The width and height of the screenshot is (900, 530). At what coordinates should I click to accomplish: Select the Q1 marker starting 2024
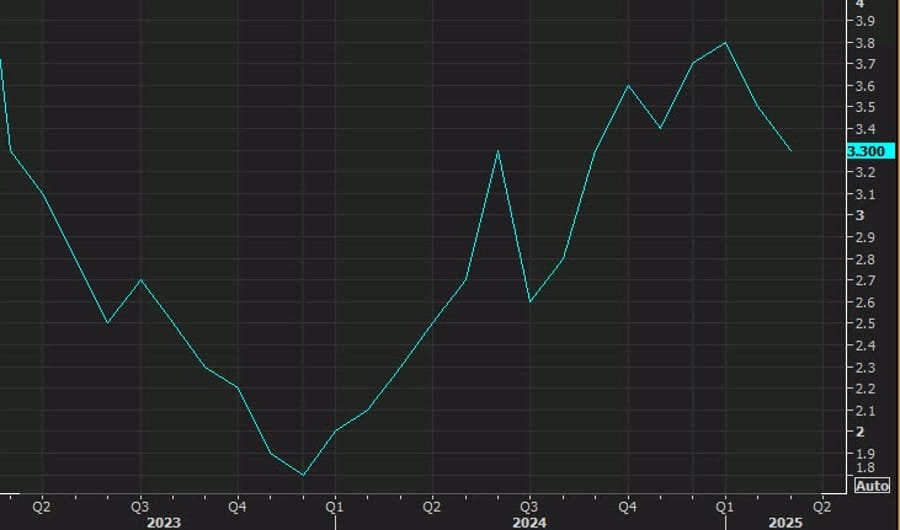(x=334, y=505)
